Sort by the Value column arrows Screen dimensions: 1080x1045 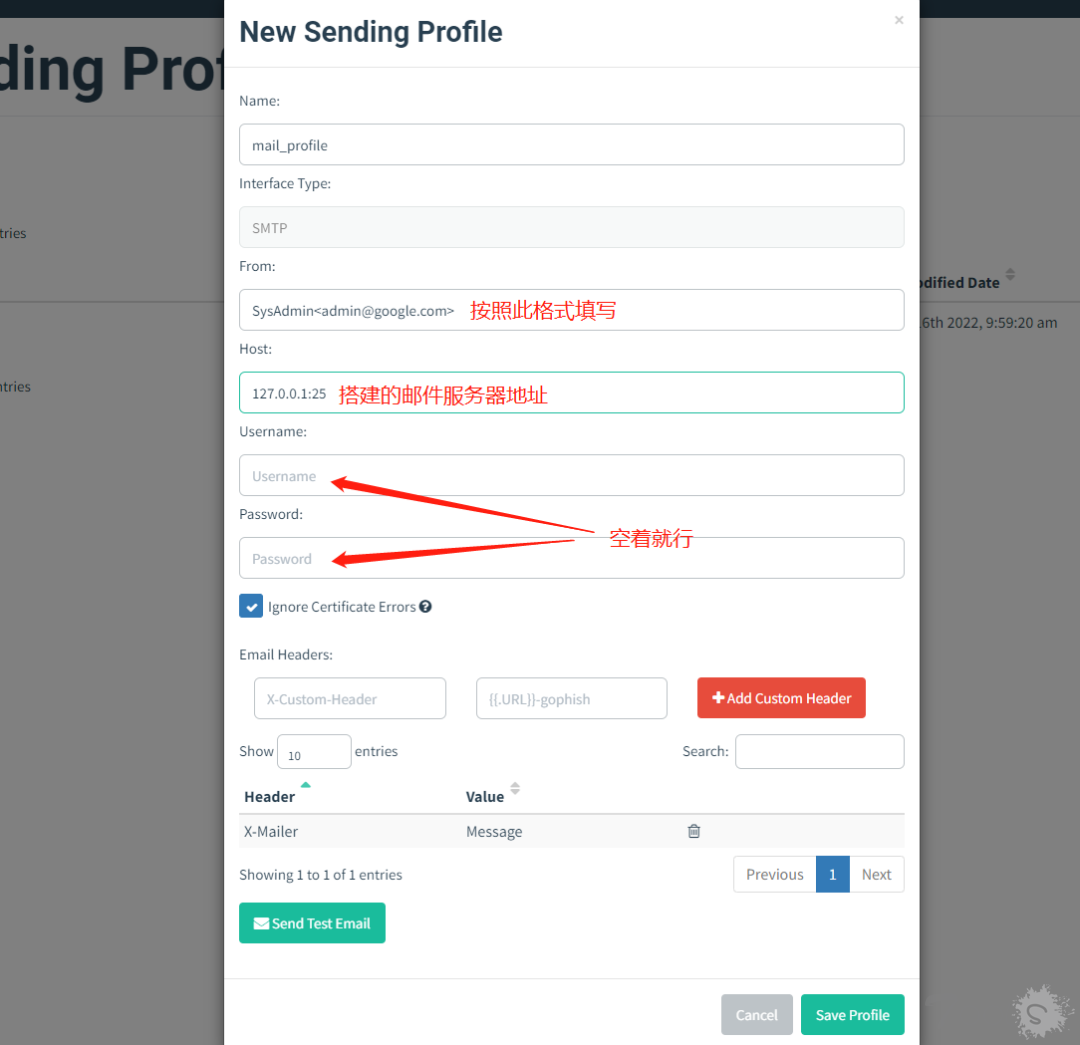coord(515,789)
